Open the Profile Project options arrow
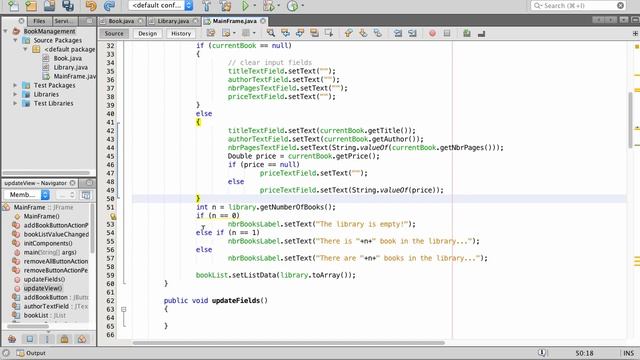The image size is (640, 360). (x=302, y=6)
